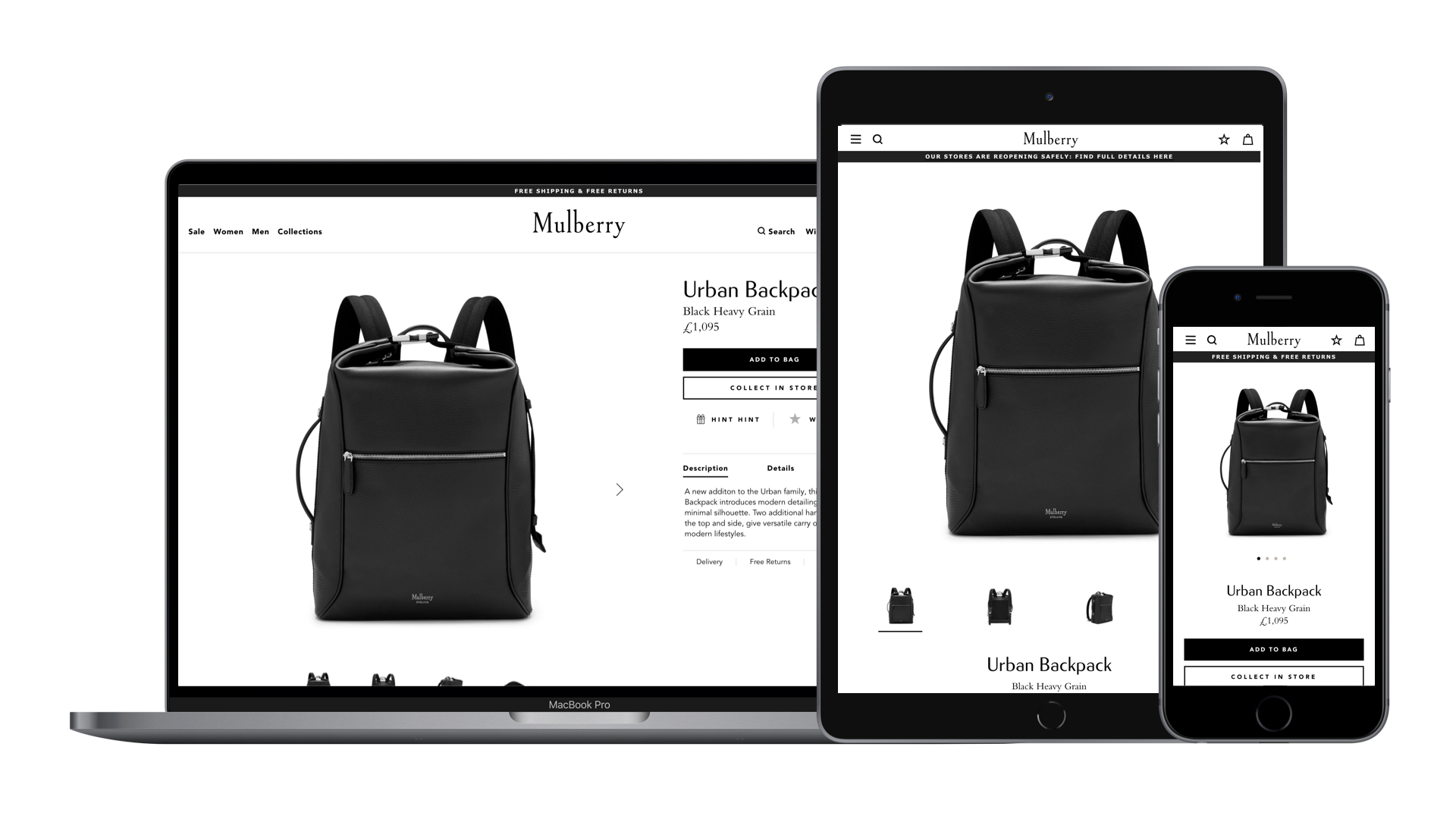The height and width of the screenshot is (819, 1456).
Task: Click the Hint Hint gift icon on desktop
Action: click(x=700, y=419)
